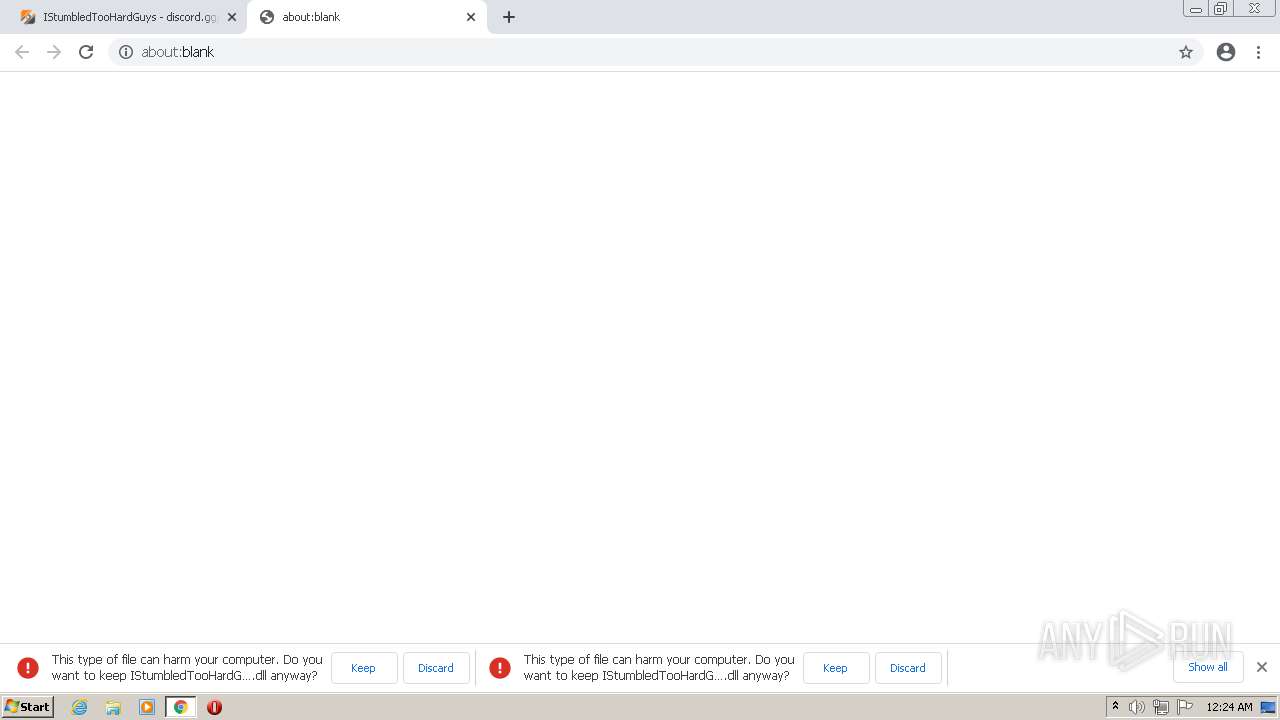Switch to the IStumbledTooHardGuys discord tab
1280x720 pixels.
[x=128, y=17]
